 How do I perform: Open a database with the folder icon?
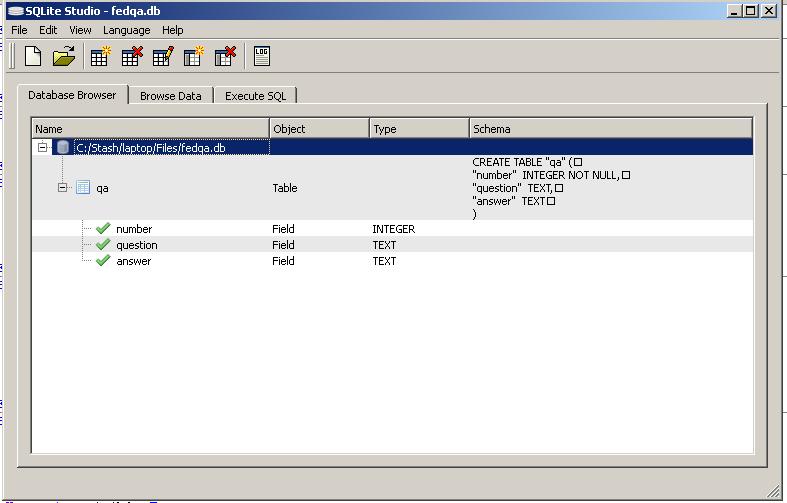[64, 56]
